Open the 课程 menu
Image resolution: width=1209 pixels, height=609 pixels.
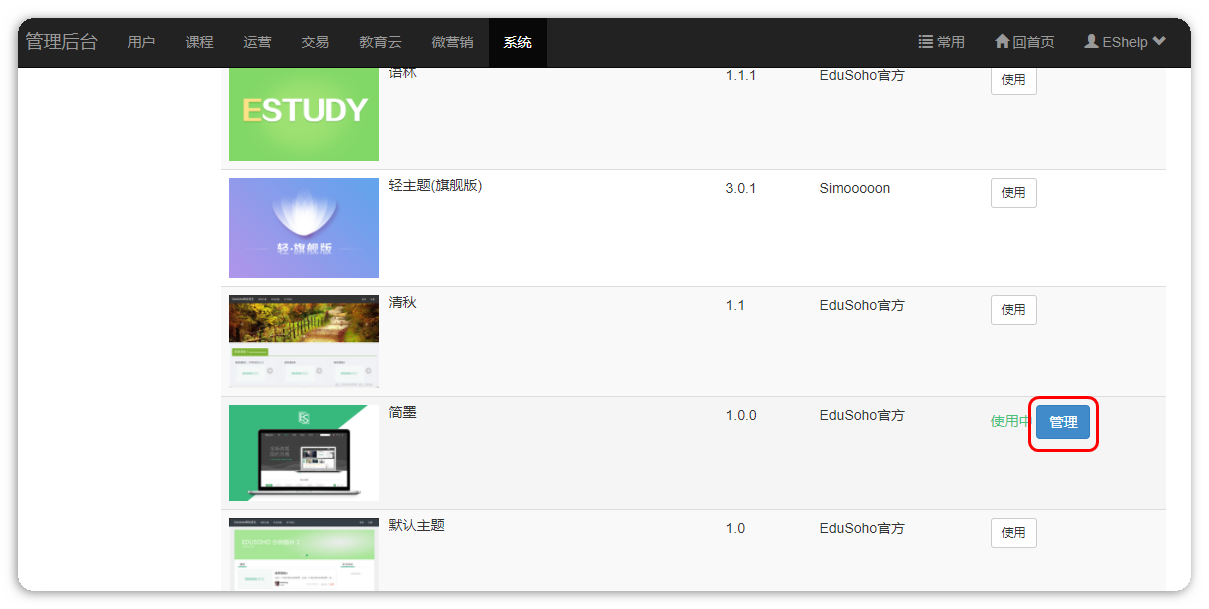pyautogui.click(x=199, y=42)
